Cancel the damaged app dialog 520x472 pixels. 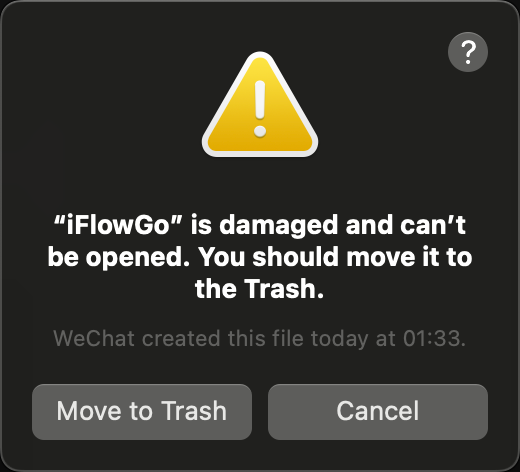tap(378, 412)
